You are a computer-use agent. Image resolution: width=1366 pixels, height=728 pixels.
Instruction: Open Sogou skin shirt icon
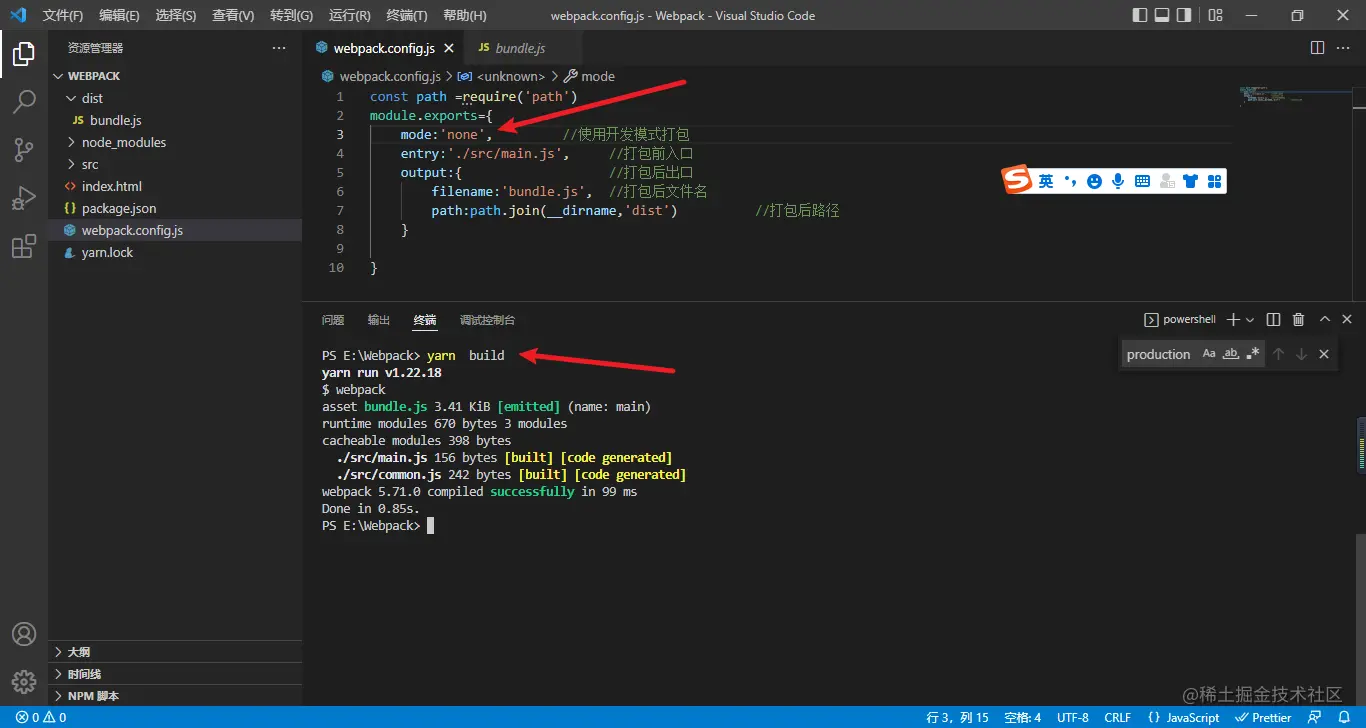coord(1190,181)
